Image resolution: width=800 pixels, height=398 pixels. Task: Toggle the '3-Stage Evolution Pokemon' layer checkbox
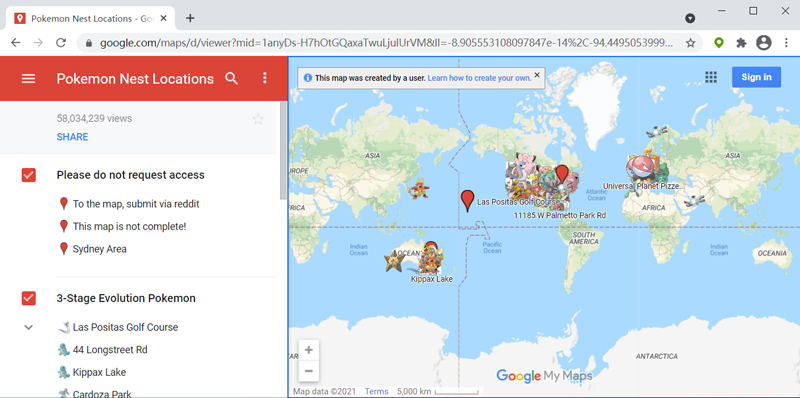point(29,298)
